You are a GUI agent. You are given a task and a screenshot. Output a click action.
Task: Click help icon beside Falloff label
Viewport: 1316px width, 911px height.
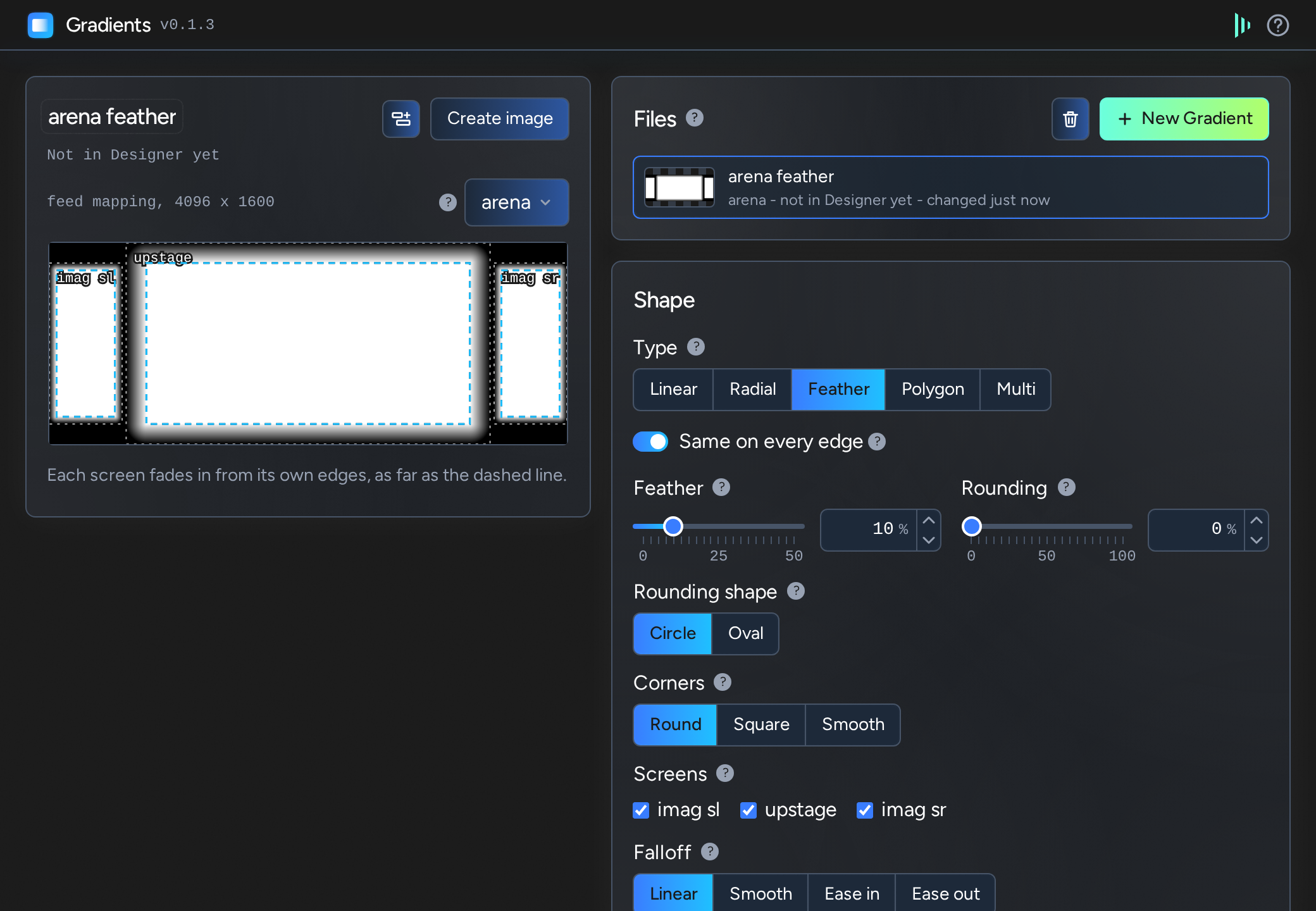tap(710, 852)
